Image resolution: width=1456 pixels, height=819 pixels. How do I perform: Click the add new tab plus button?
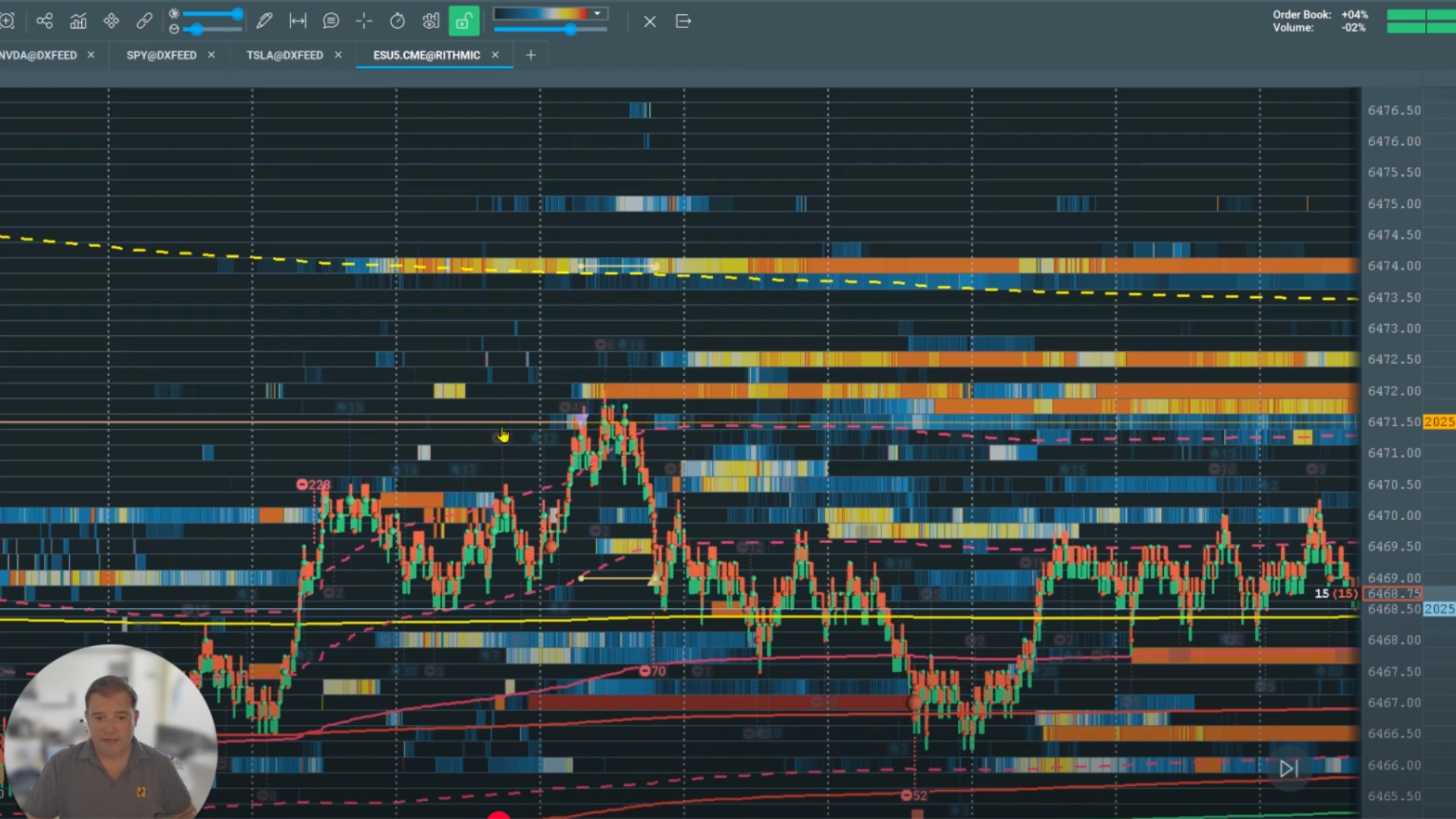point(531,55)
